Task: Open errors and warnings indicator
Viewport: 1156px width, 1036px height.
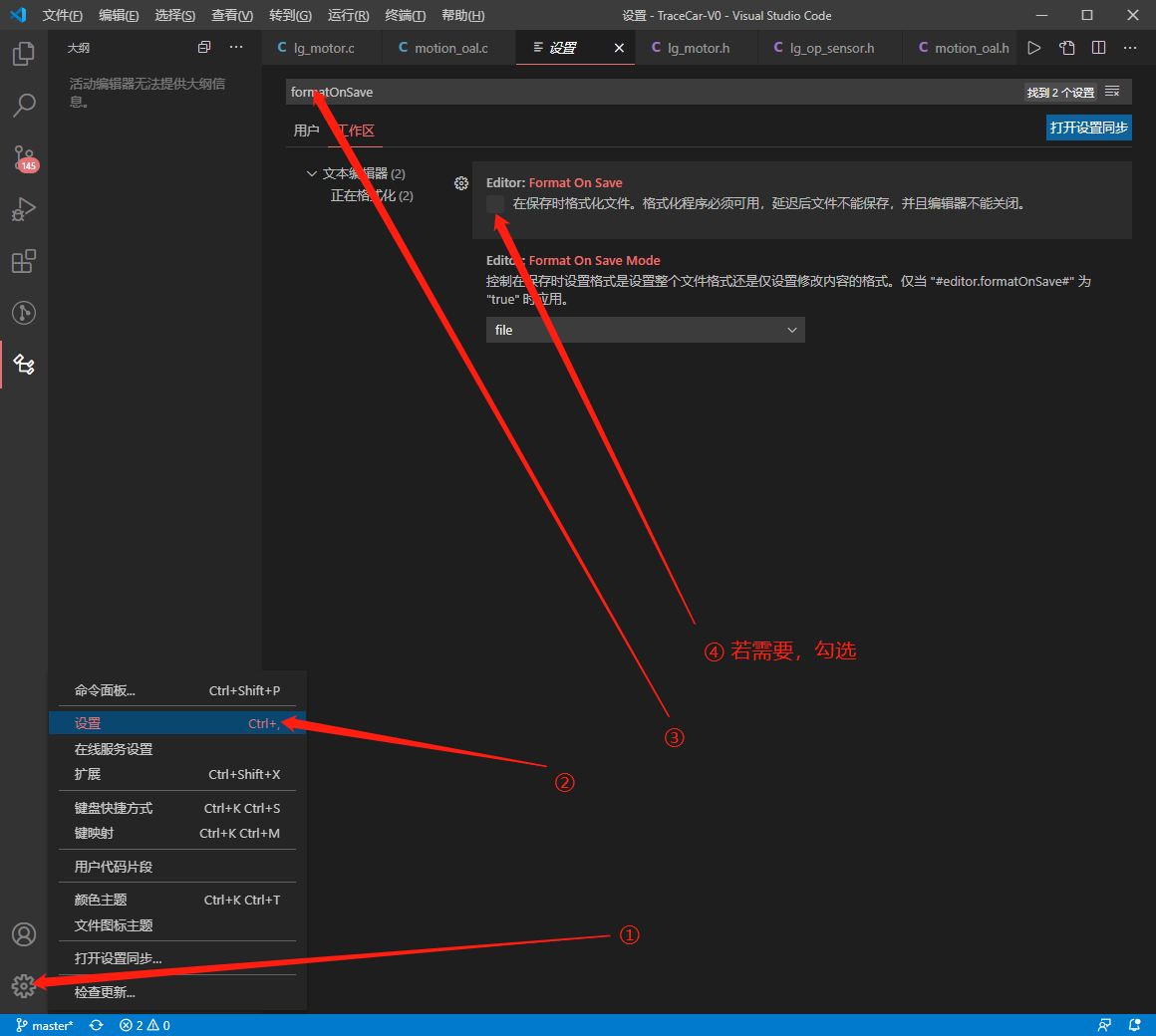Action: pyautogui.click(x=144, y=1026)
